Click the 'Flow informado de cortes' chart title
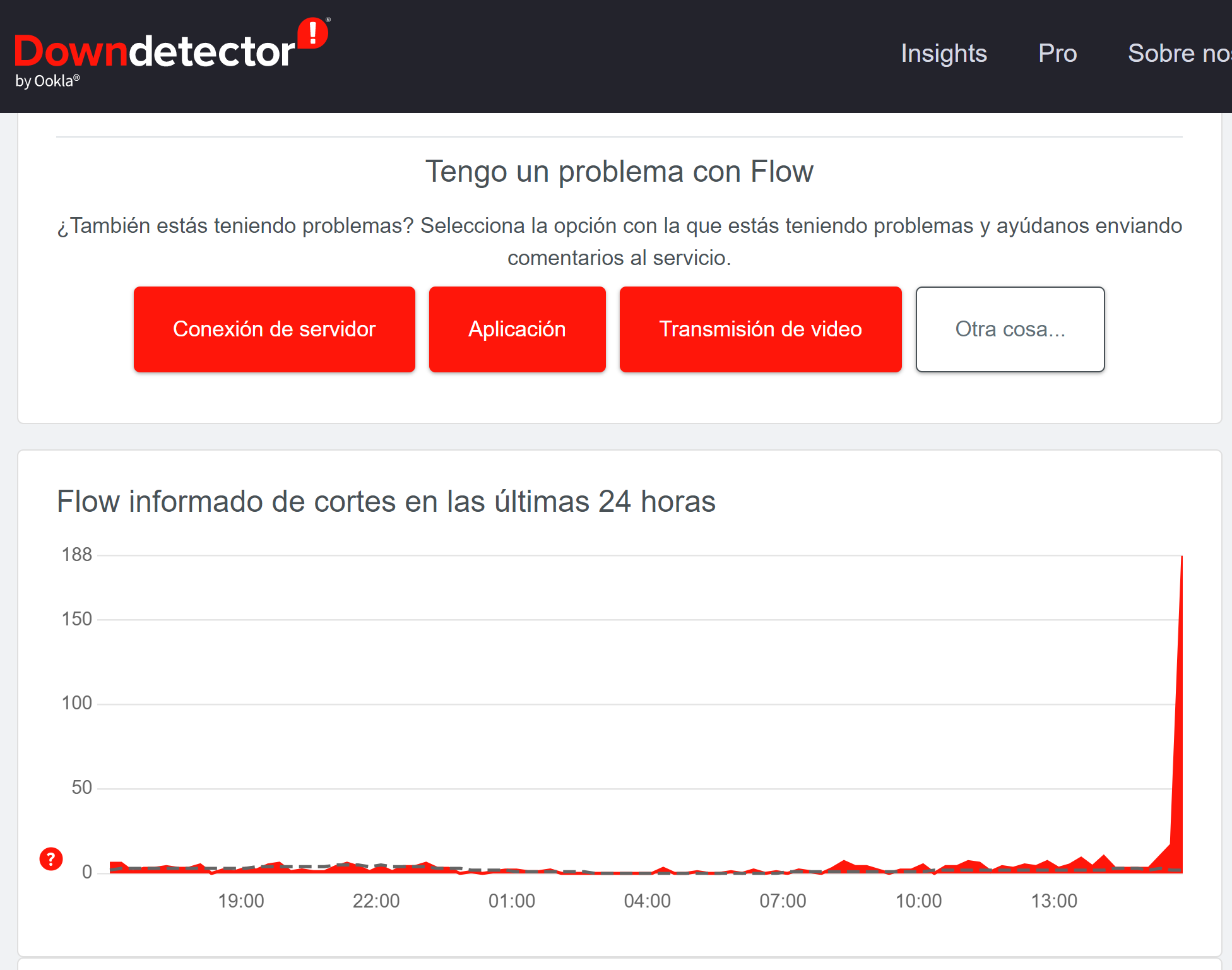This screenshot has height=970, width=1232. [386, 502]
